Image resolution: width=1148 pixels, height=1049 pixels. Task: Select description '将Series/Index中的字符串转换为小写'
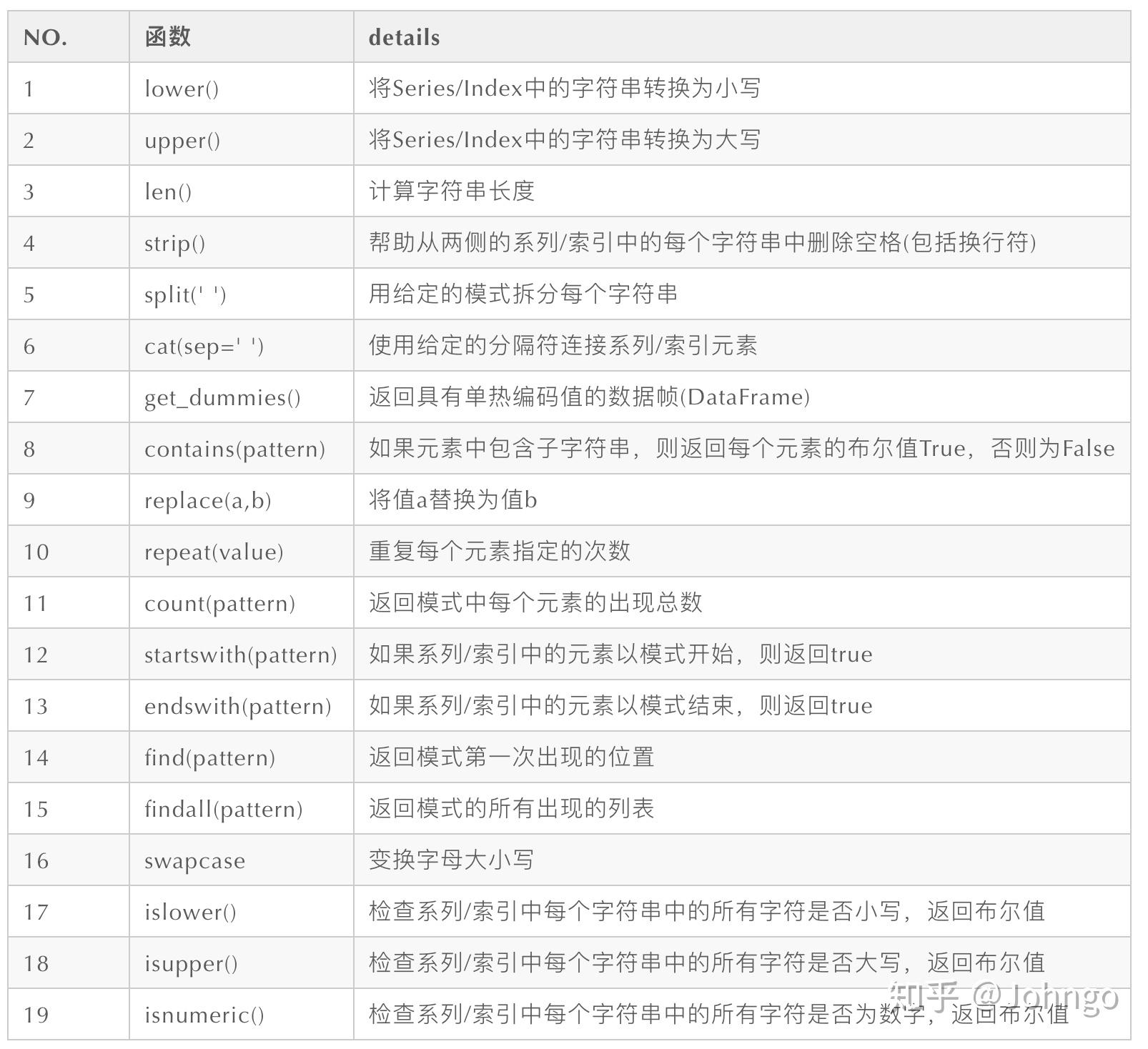(x=565, y=88)
